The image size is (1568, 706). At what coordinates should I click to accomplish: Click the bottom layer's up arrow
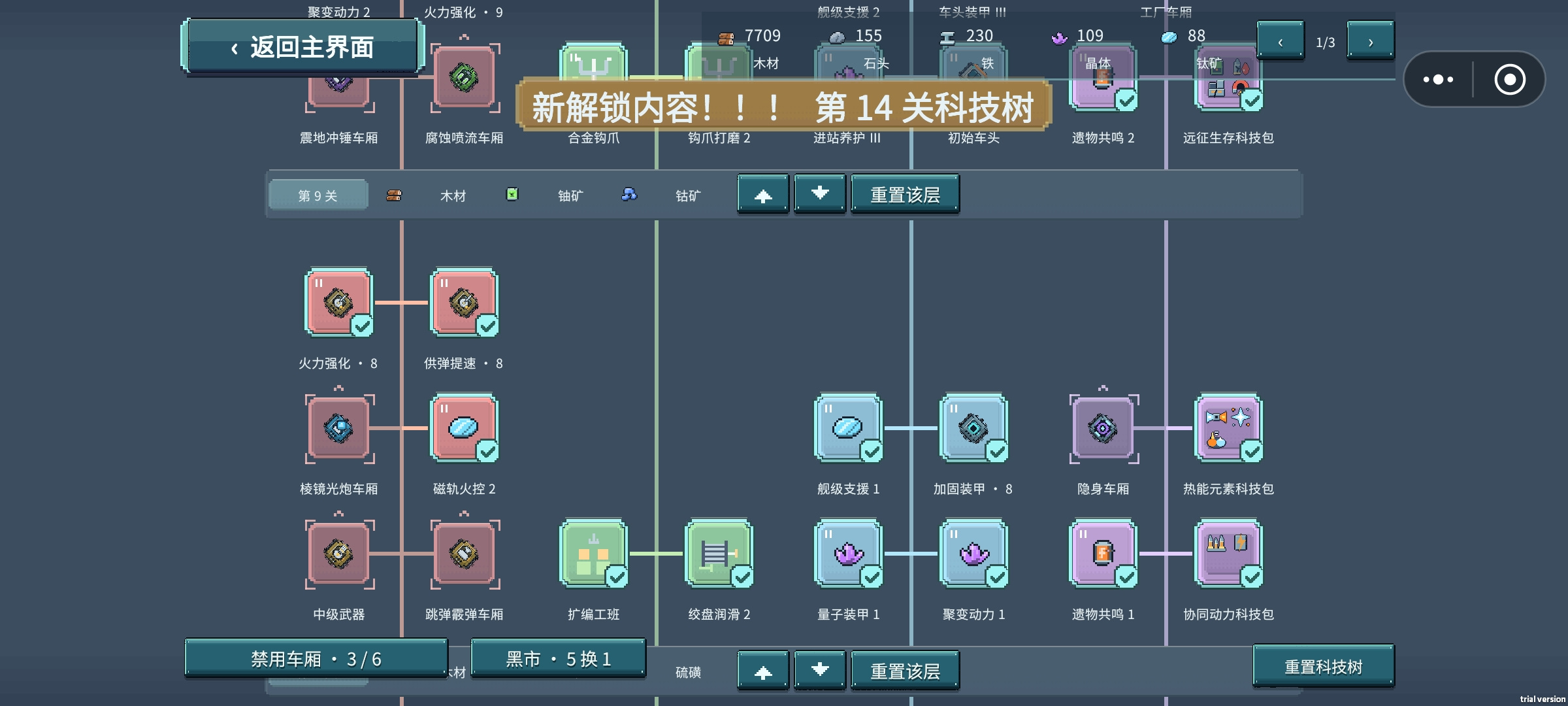pos(763,670)
